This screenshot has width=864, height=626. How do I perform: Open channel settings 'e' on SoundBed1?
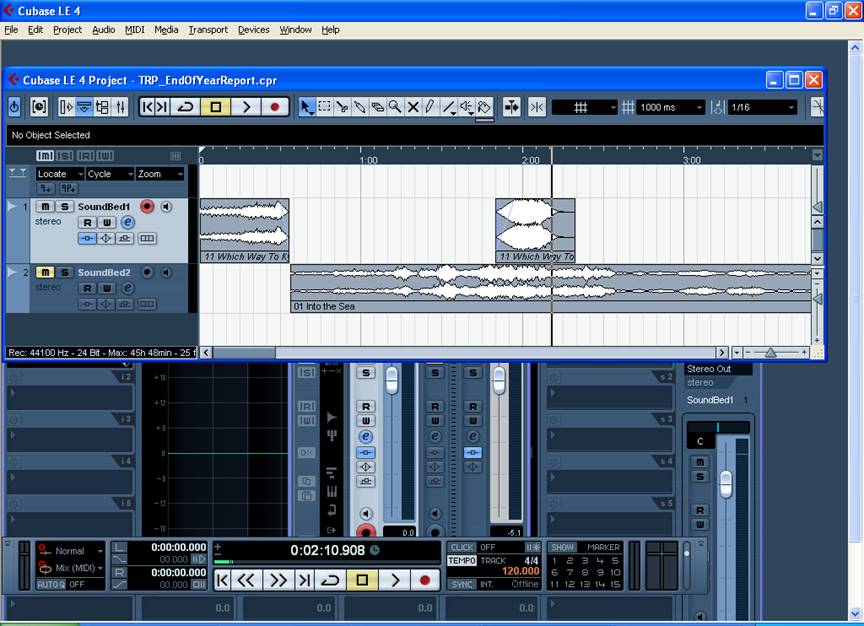coord(127,223)
